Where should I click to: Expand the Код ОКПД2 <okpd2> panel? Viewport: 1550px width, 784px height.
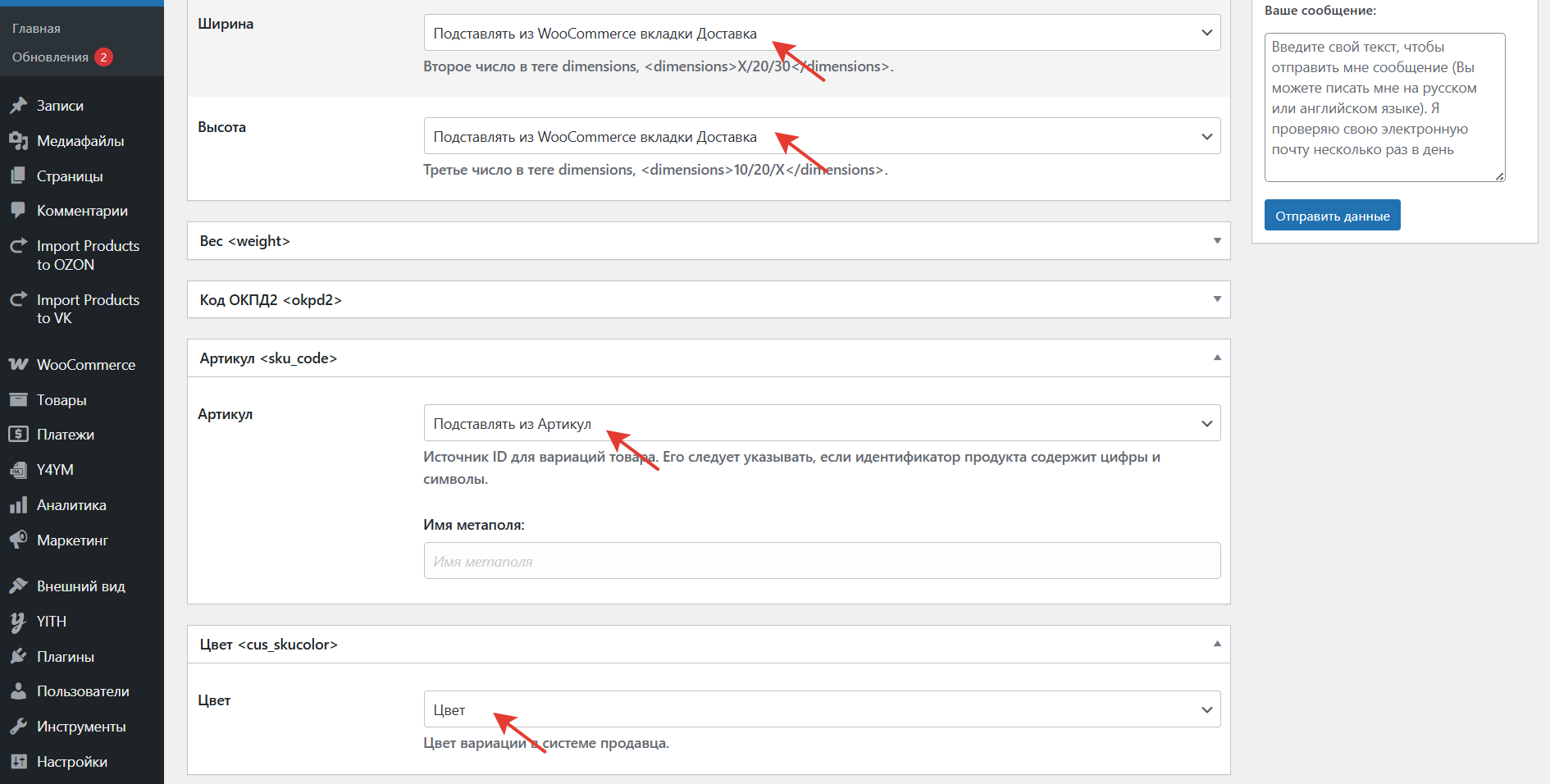pos(1217,299)
